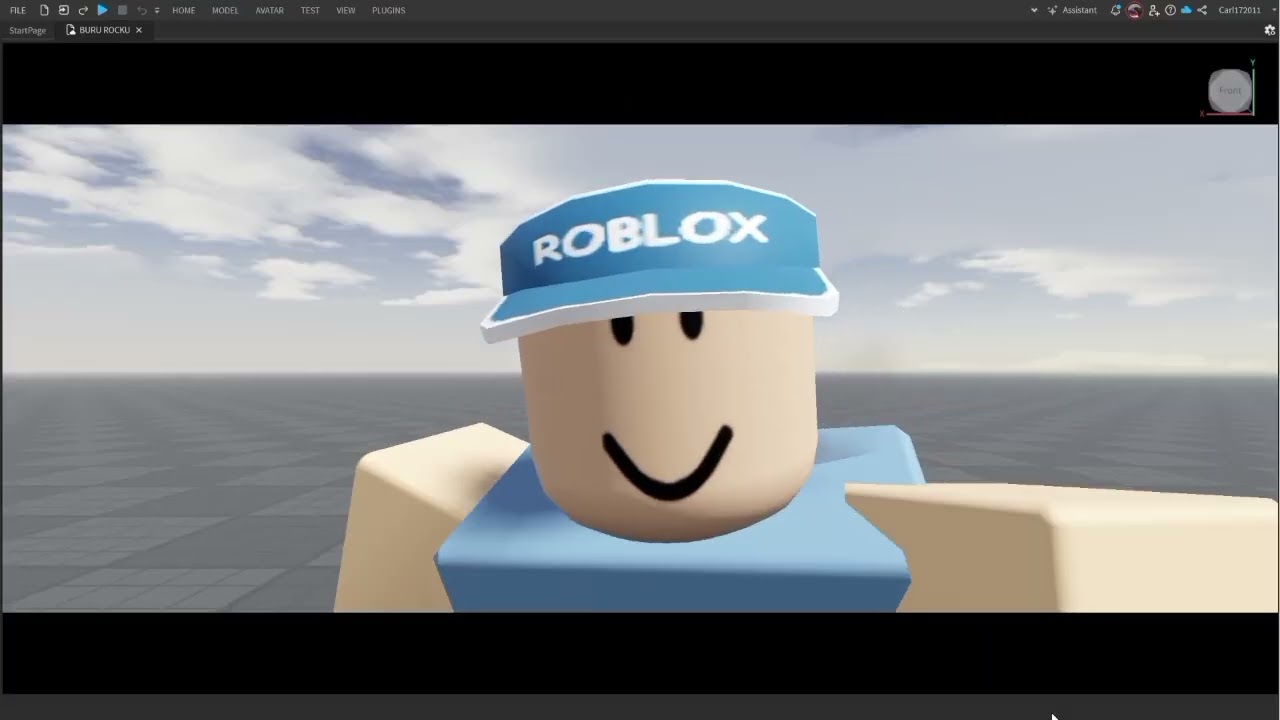Click the redo arrow icon
This screenshot has height=720, width=1280.
[x=83, y=10]
